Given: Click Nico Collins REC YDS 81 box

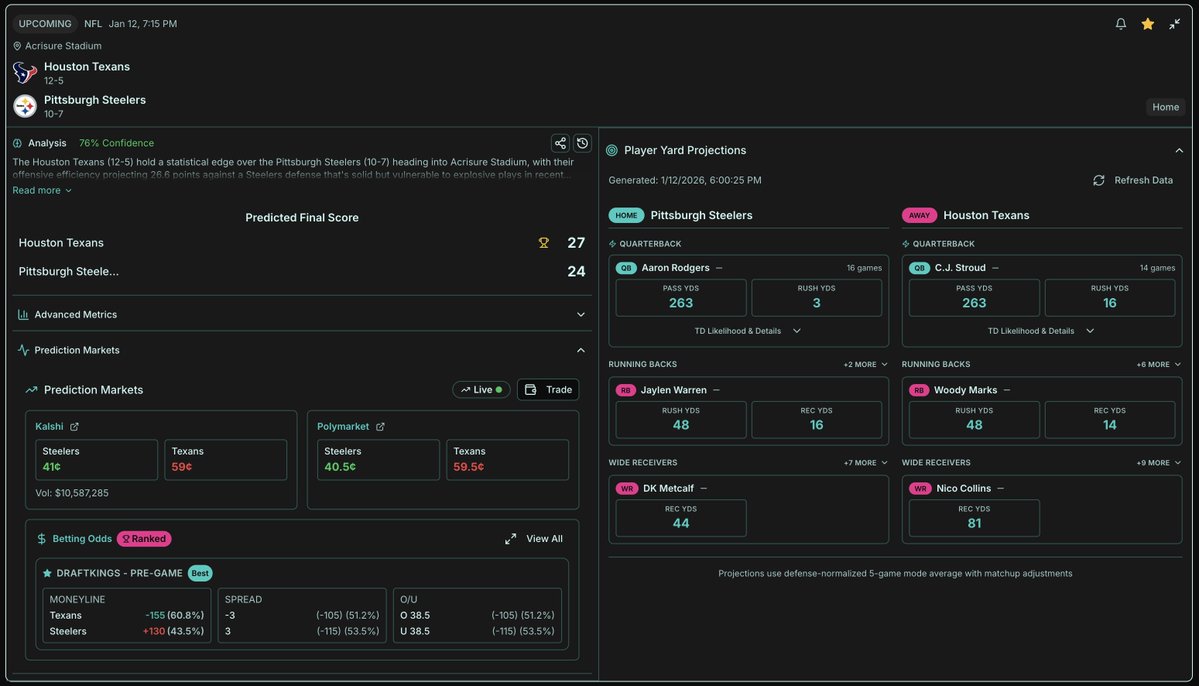Looking at the screenshot, I should tap(973, 518).
